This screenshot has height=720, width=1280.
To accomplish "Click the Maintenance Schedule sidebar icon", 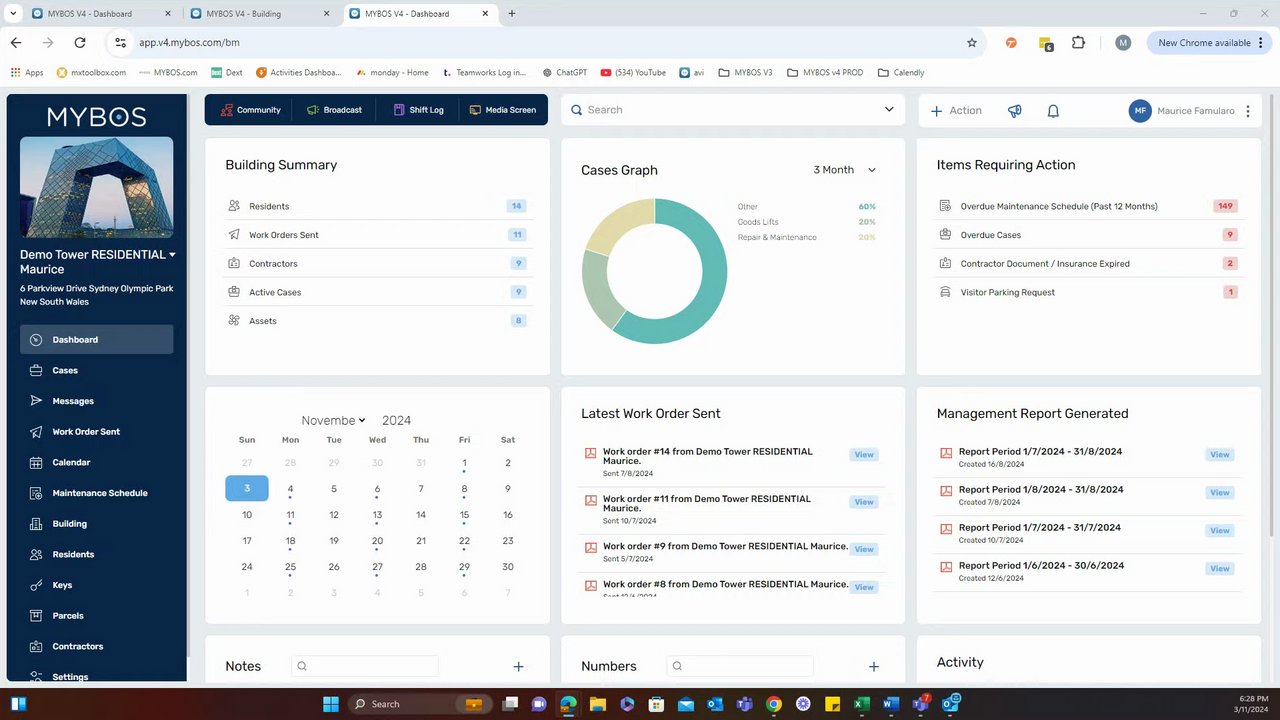I will (x=36, y=493).
